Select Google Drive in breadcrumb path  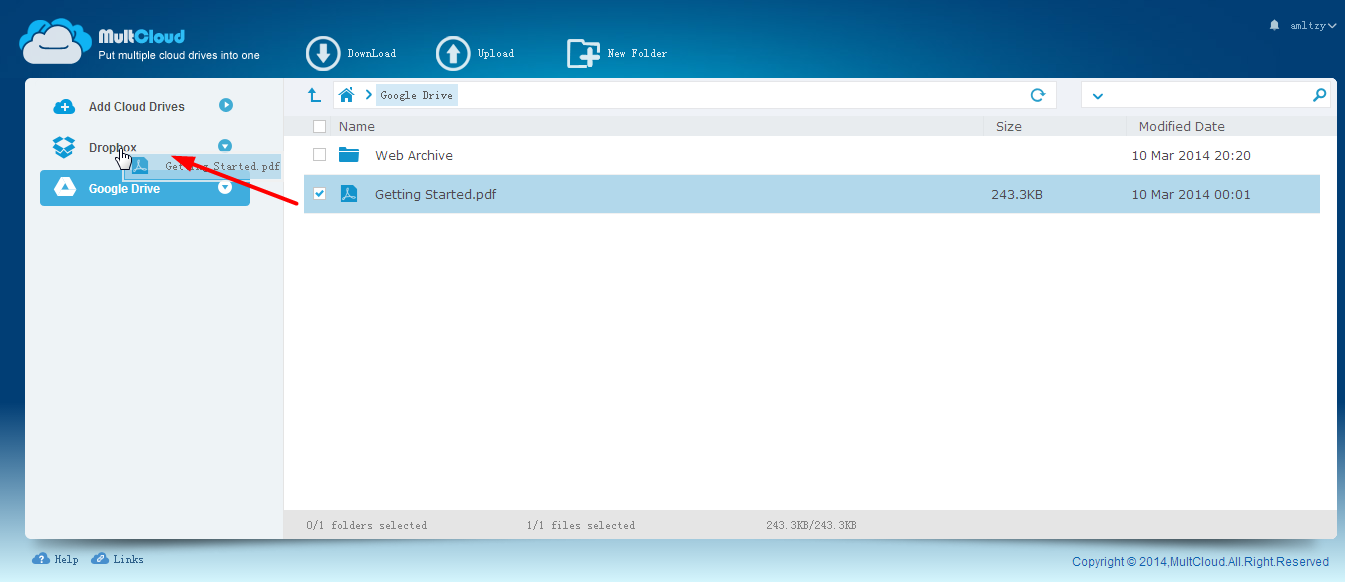[x=416, y=95]
